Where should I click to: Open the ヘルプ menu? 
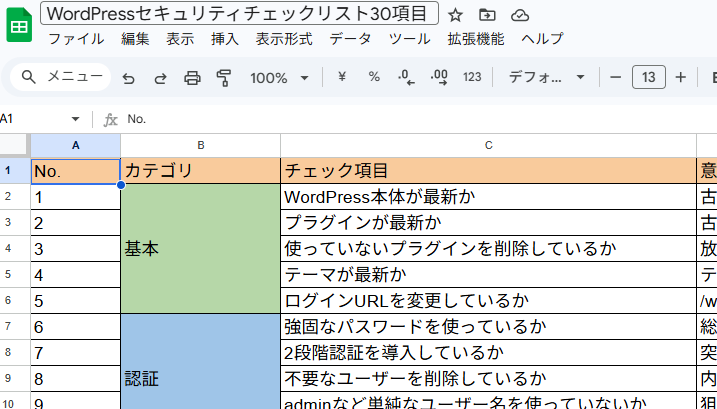[x=542, y=39]
